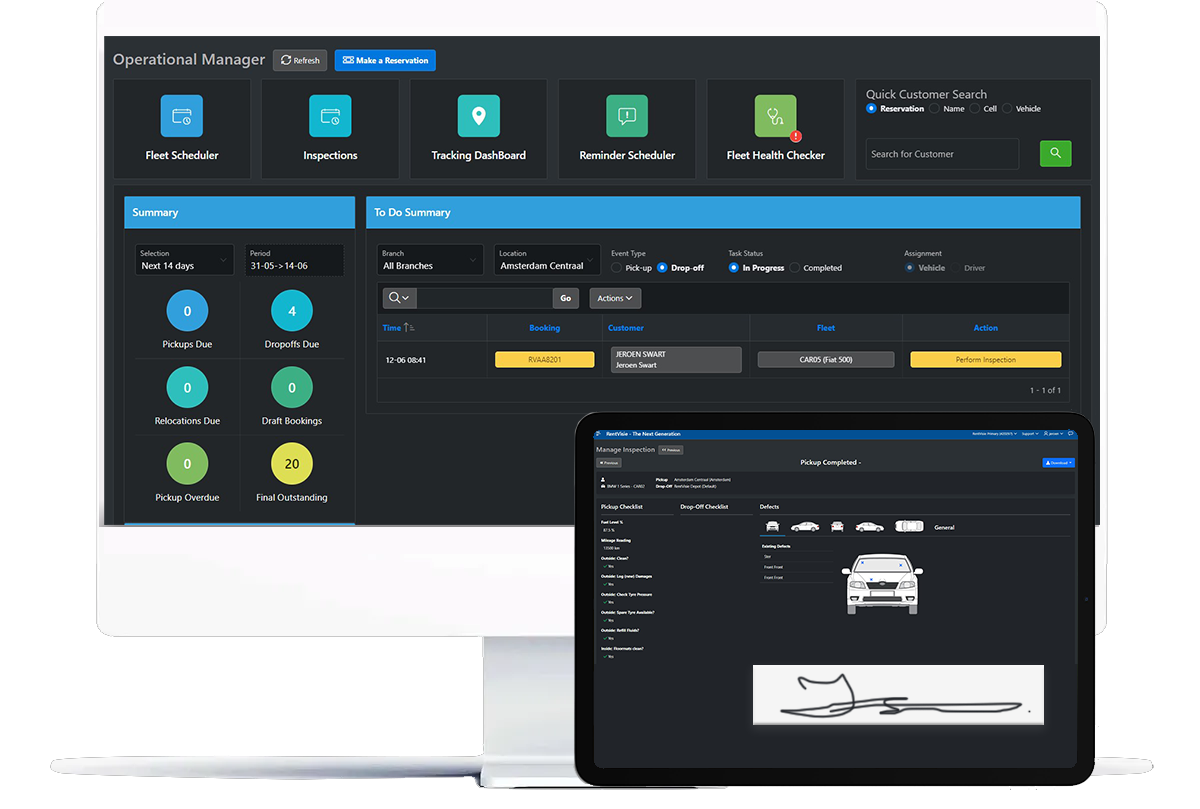Image resolution: width=1200 pixels, height=809 pixels.
Task: Open the Inspections module
Action: pyautogui.click(x=330, y=128)
